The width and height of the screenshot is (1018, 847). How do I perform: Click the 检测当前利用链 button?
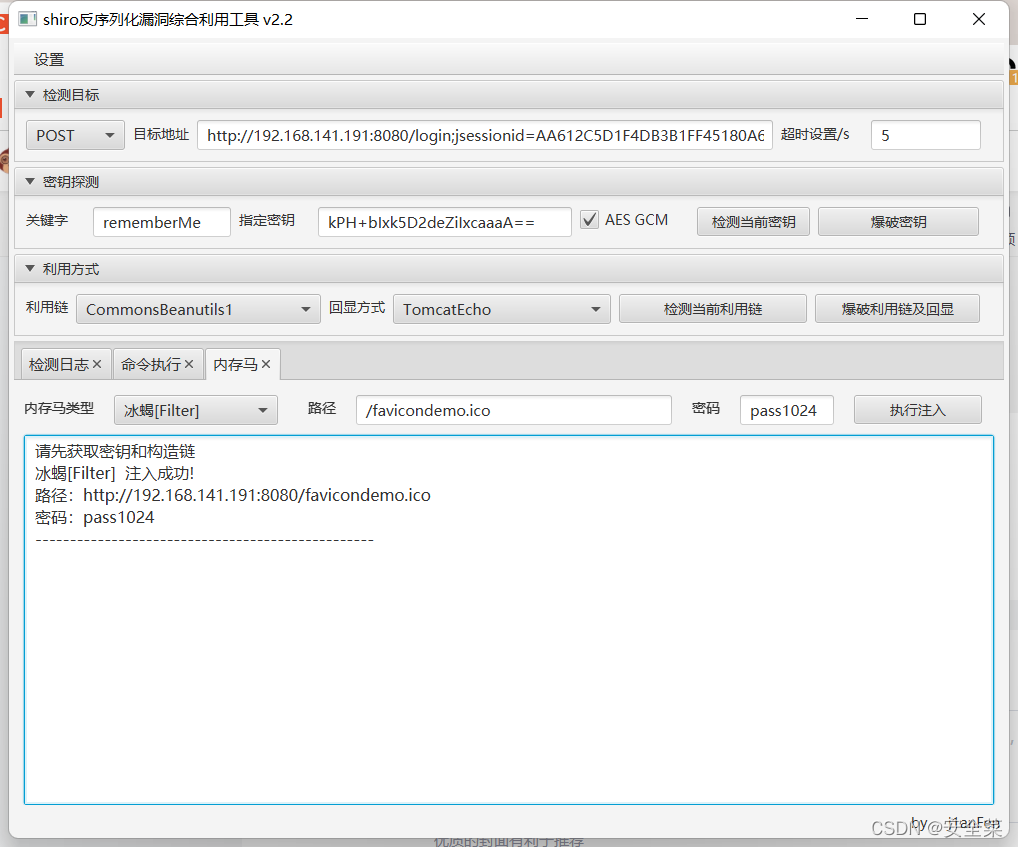point(713,309)
